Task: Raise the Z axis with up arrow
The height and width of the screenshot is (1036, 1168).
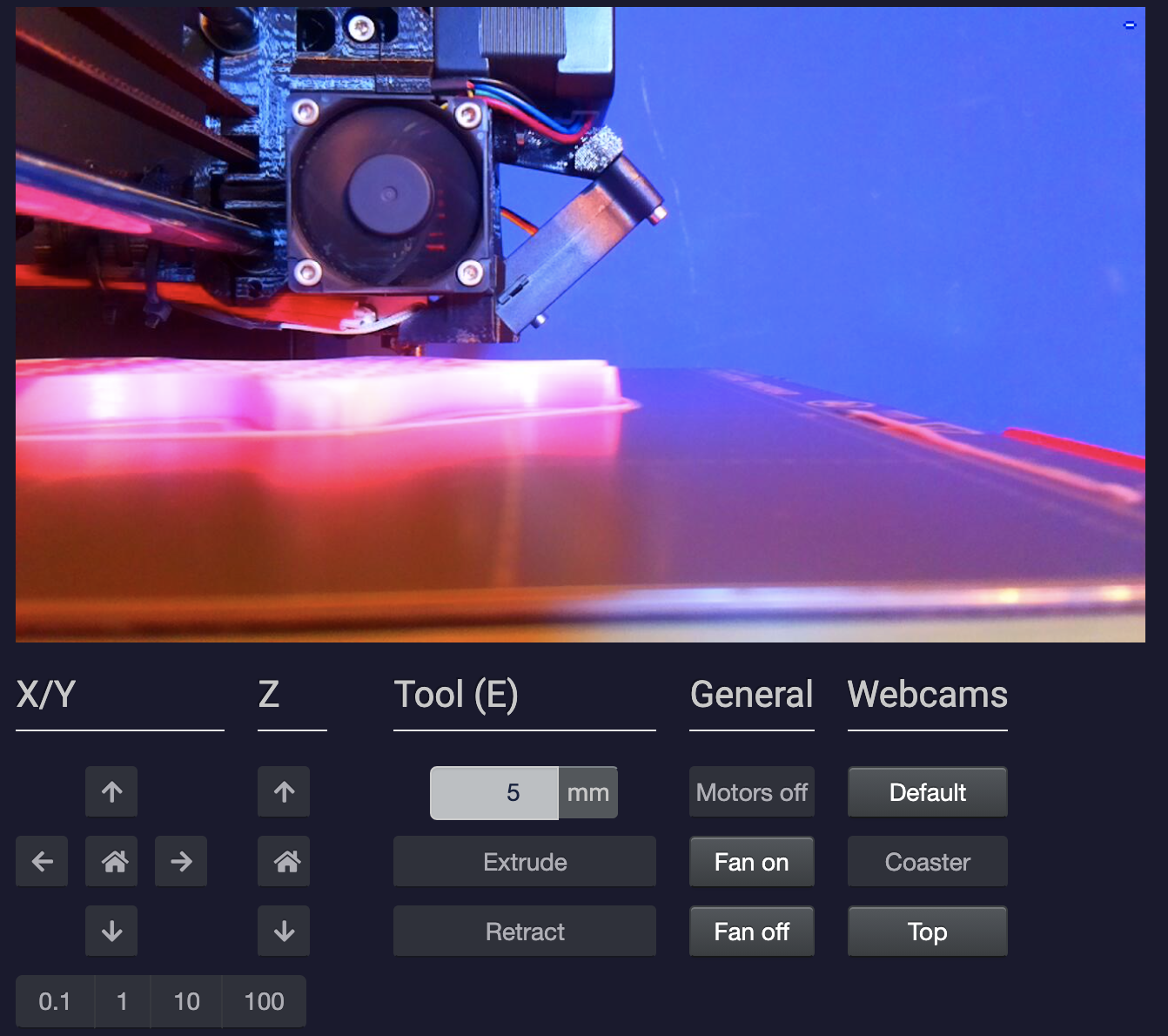Action: 284,791
